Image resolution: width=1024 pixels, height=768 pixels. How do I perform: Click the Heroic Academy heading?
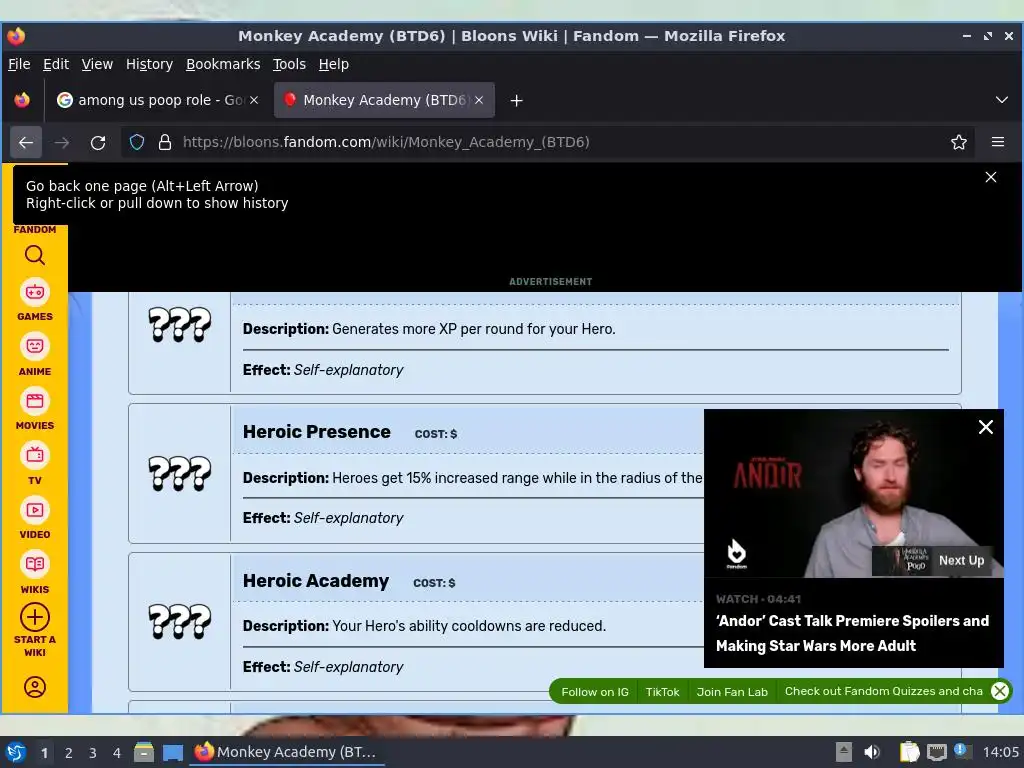coord(315,581)
